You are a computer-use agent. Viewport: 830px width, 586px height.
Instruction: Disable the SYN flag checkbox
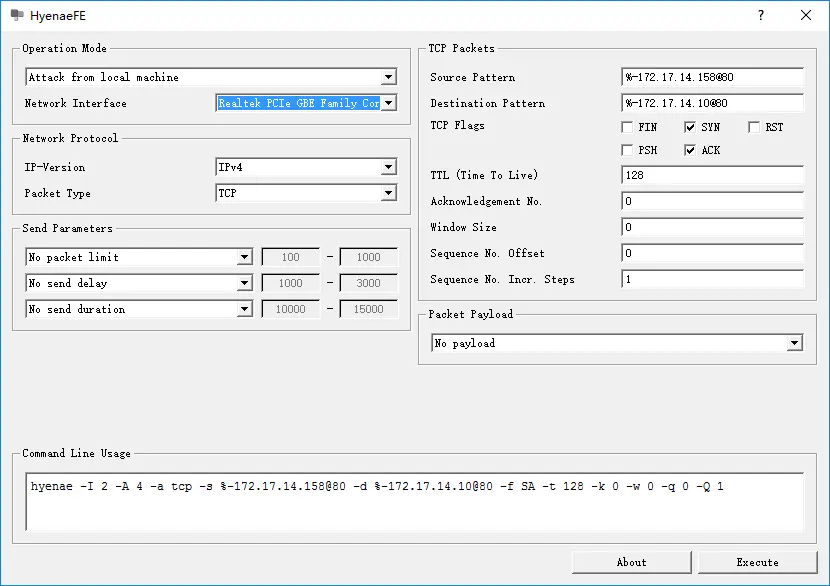tap(688, 127)
